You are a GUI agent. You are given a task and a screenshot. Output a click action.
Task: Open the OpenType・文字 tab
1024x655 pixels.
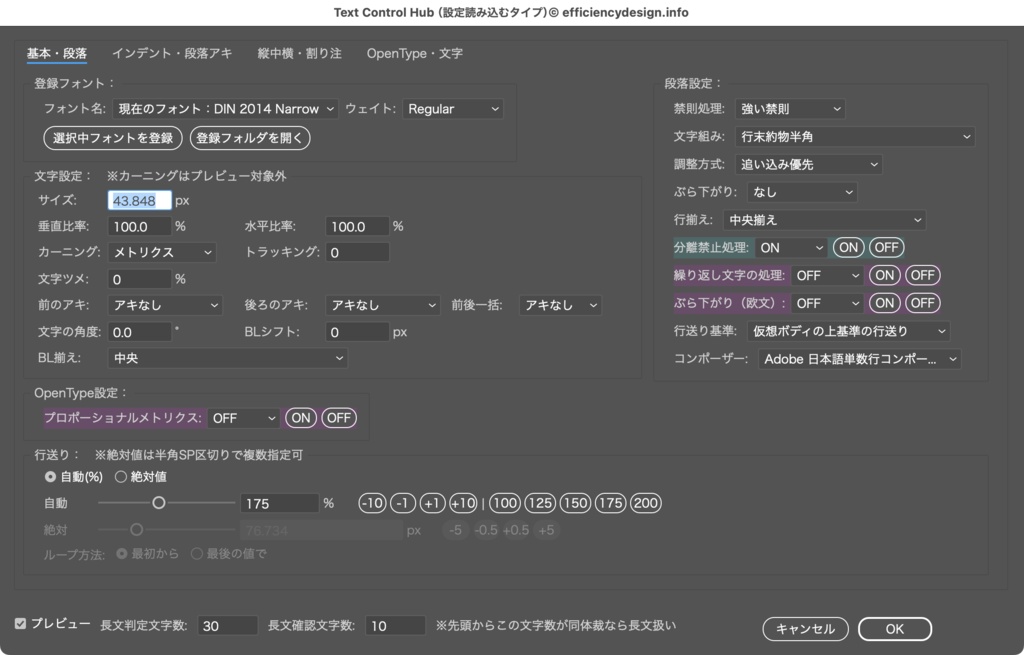pyautogui.click(x=415, y=54)
